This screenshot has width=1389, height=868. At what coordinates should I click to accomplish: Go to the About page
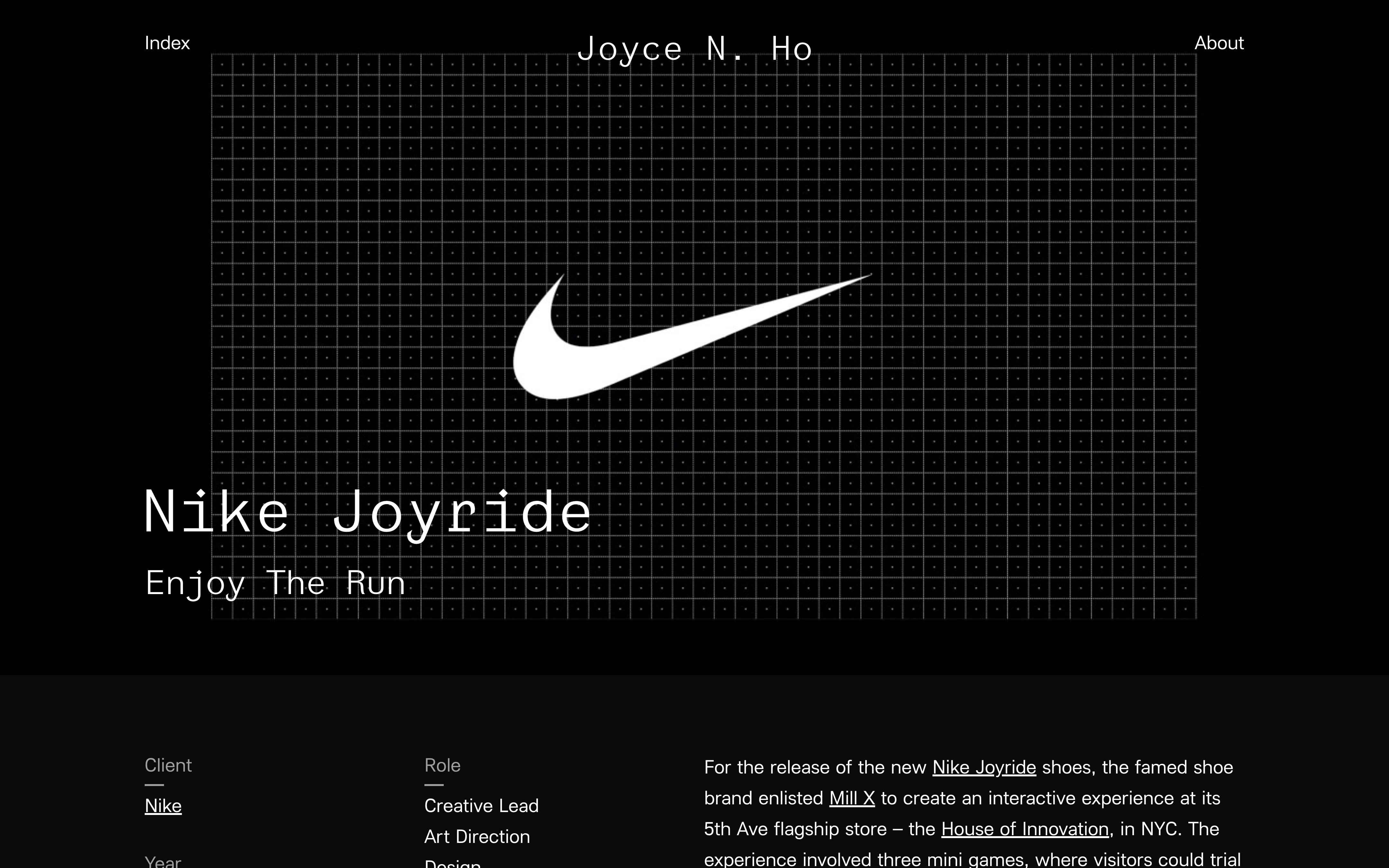1219,43
